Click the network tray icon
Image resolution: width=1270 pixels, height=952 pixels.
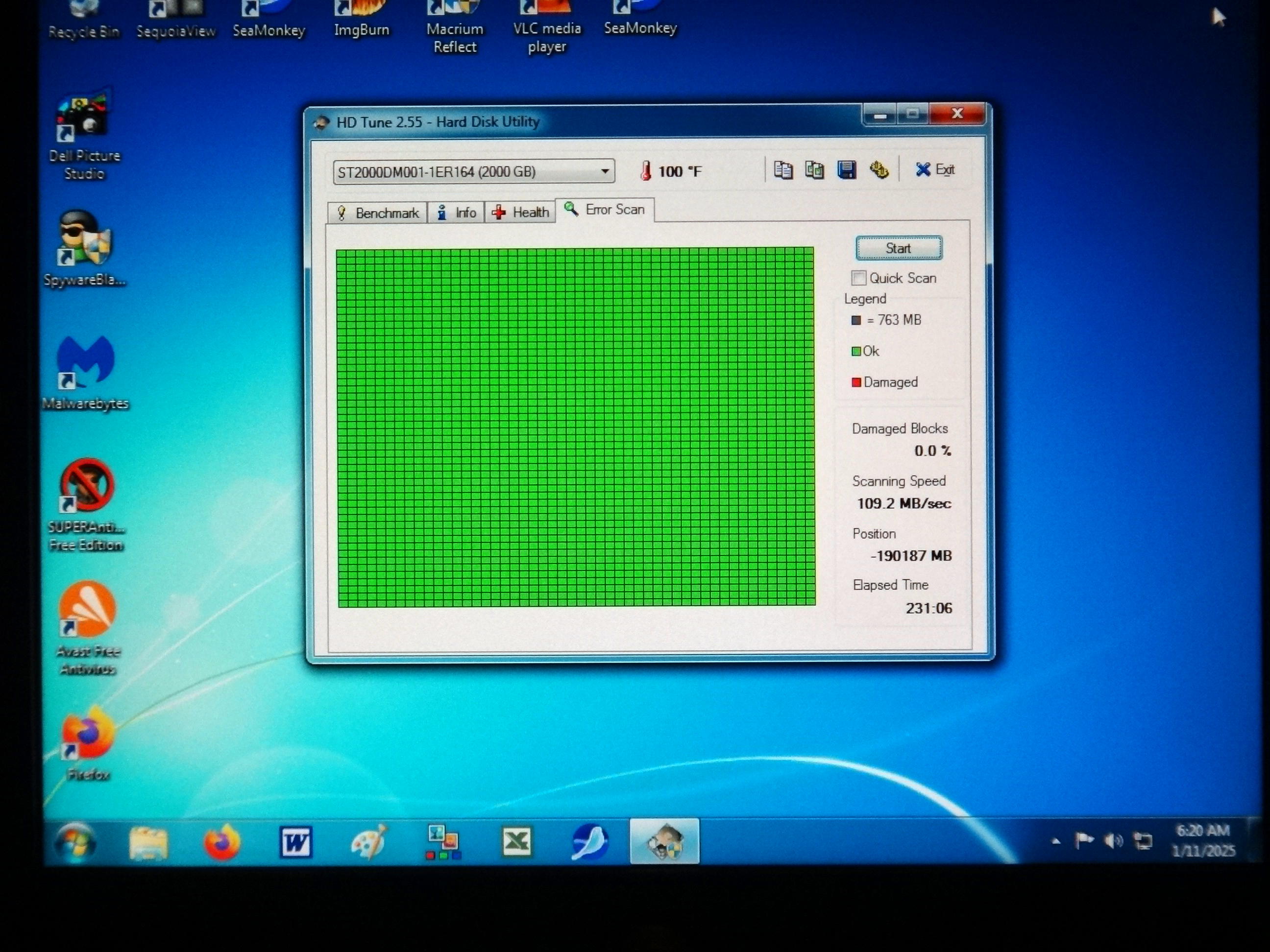[x=1142, y=841]
